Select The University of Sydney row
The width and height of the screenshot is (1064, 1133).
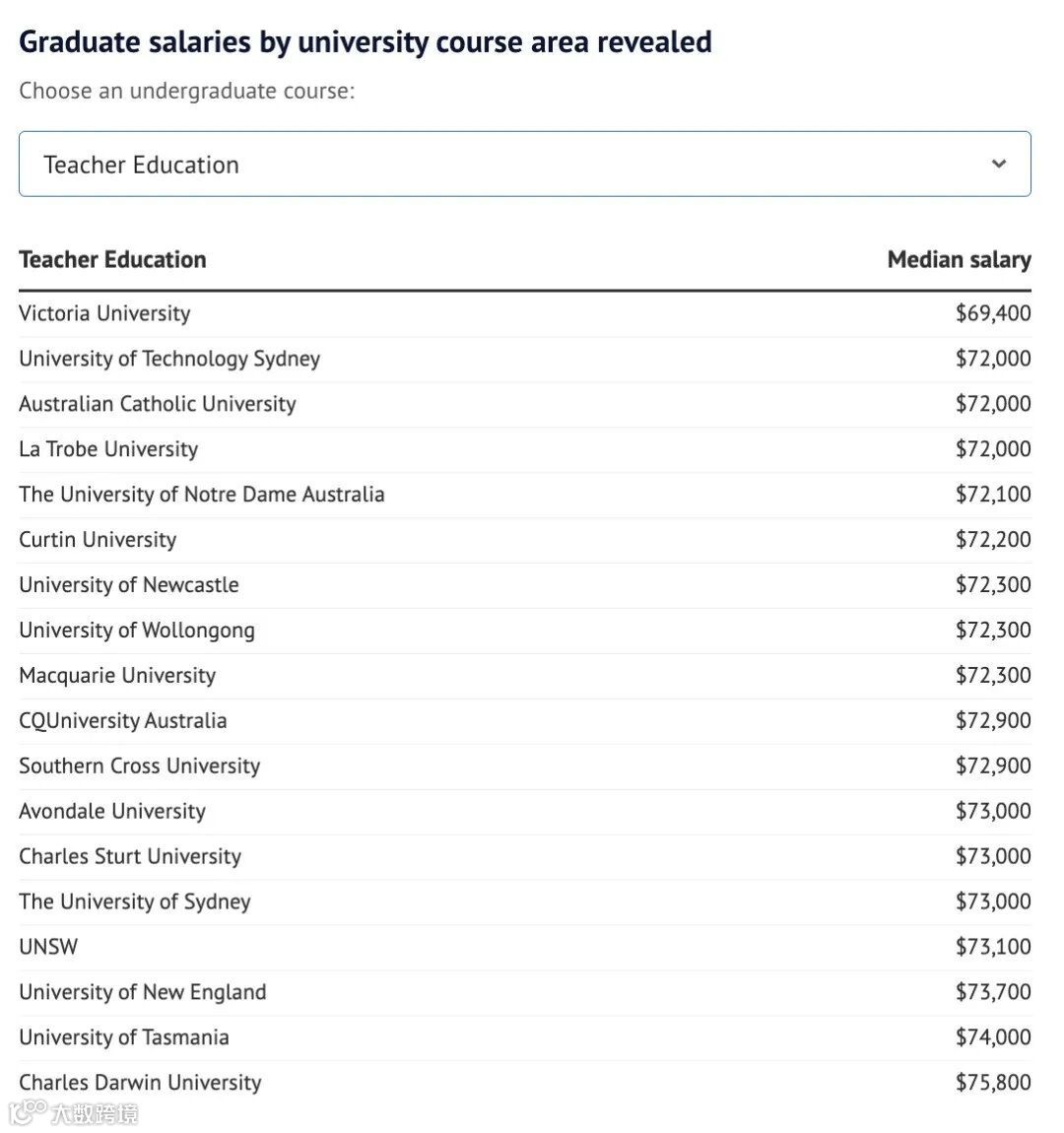tap(135, 901)
